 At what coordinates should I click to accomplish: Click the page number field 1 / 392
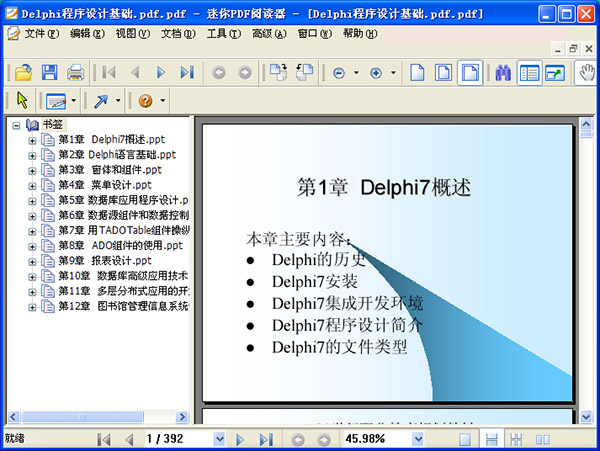179,439
